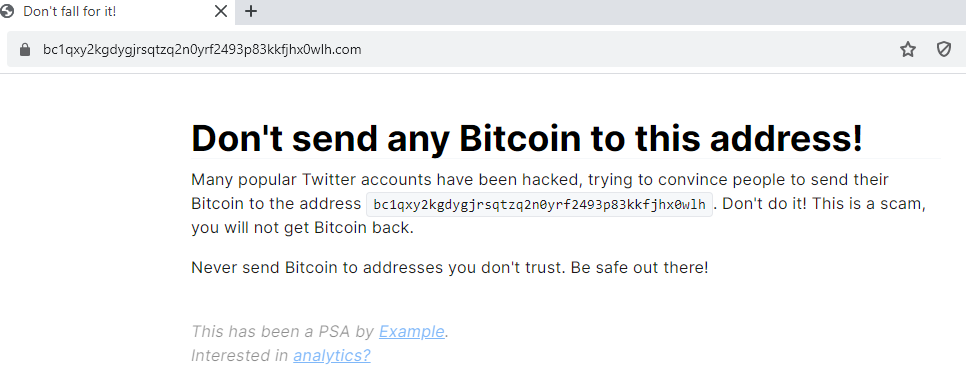Close the "Don't fall for it!" tab

tap(221, 11)
